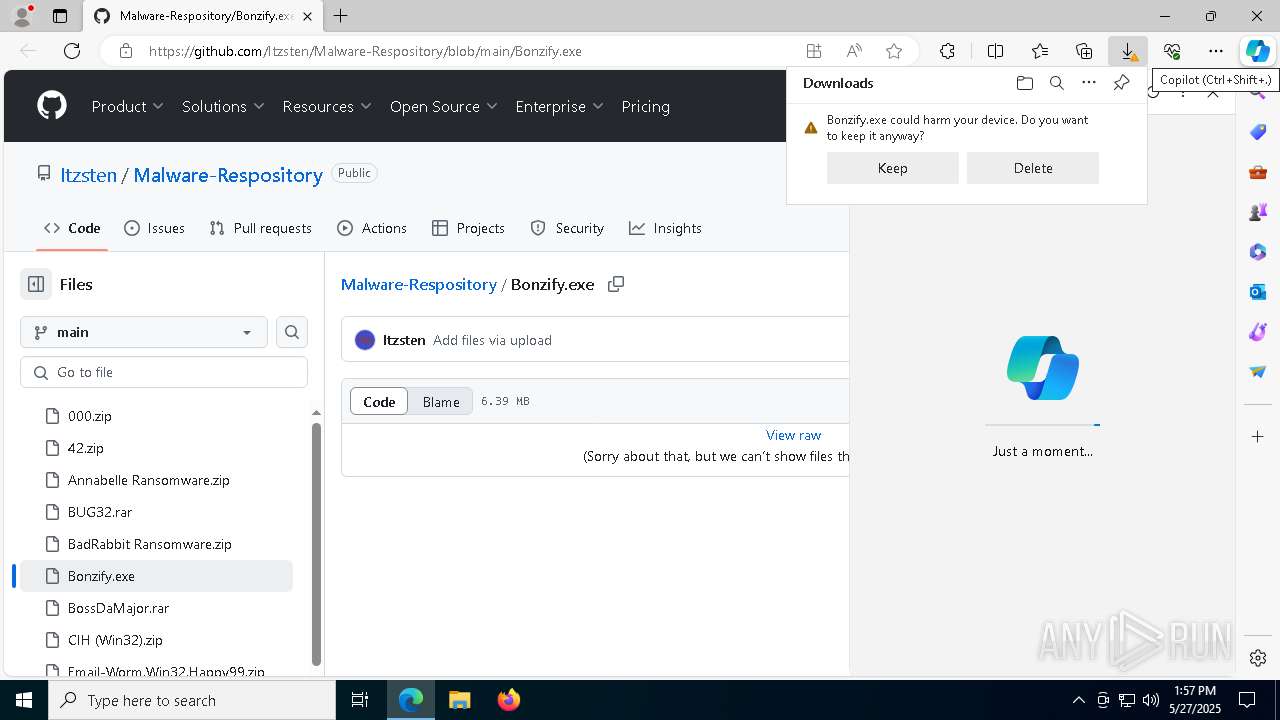1280x720 pixels.
Task: Open the Security tab
Action: pyautogui.click(x=567, y=228)
